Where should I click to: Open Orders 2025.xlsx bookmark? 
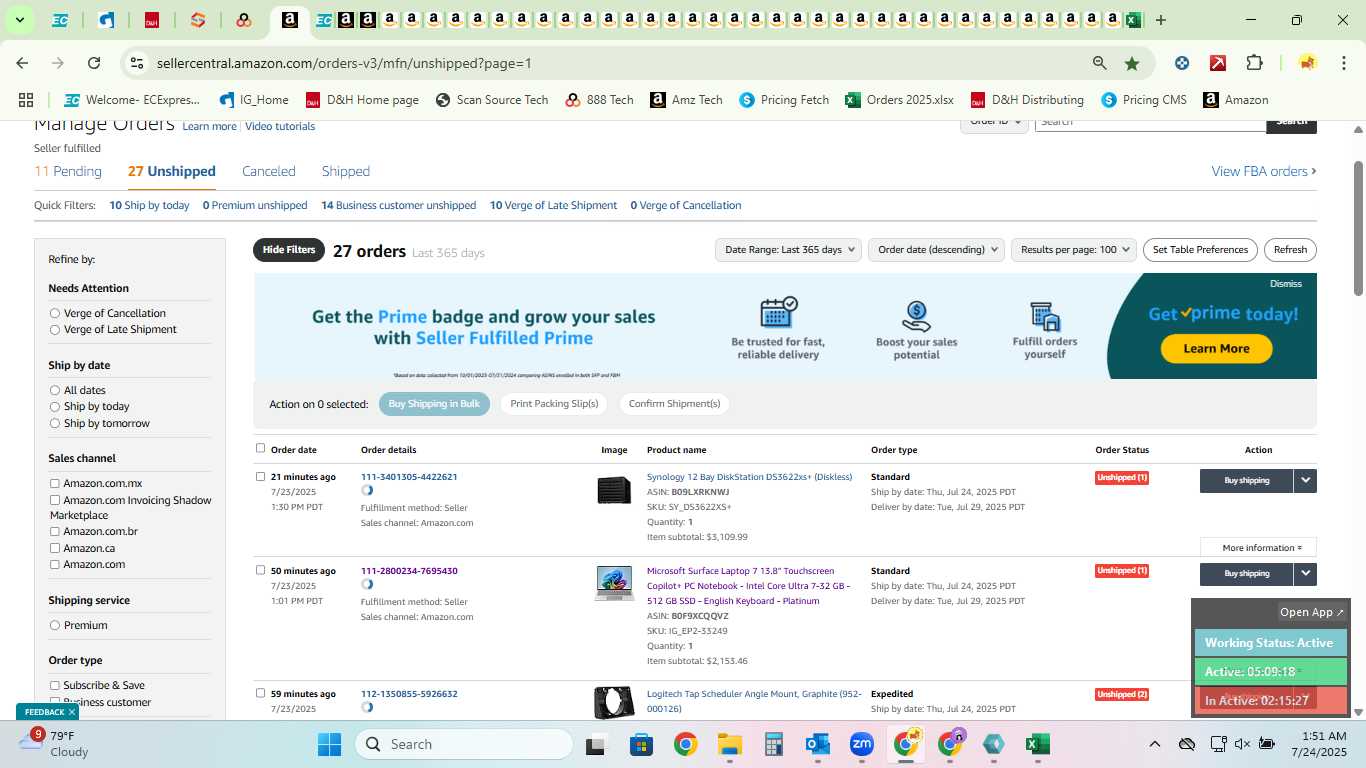(900, 100)
